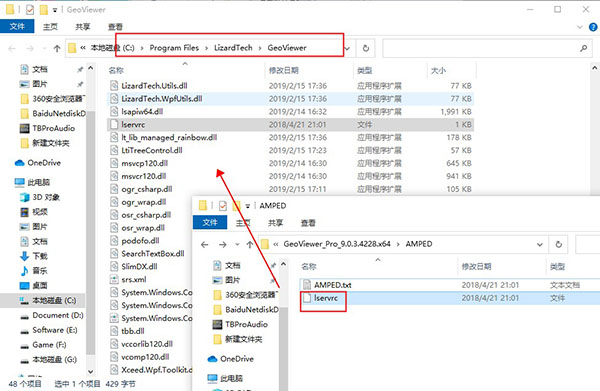600x391 pixels.
Task: Expand the AMPED address bar history dropdown
Action: 540,244
